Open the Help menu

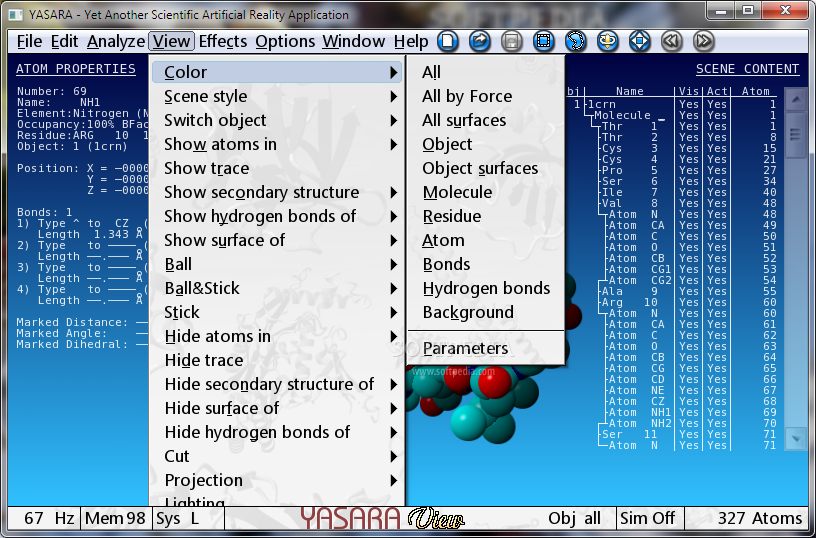[411, 41]
